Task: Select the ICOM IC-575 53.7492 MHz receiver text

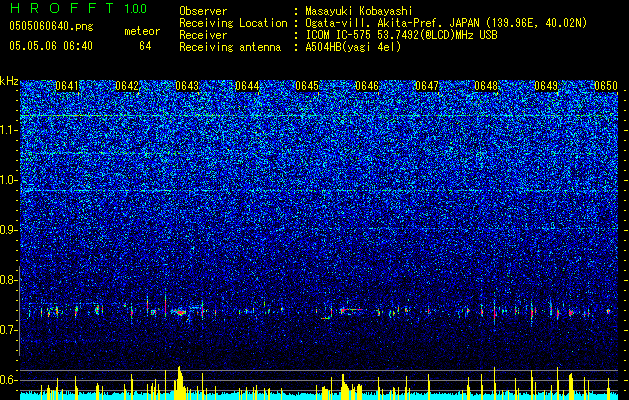Action: point(401,35)
